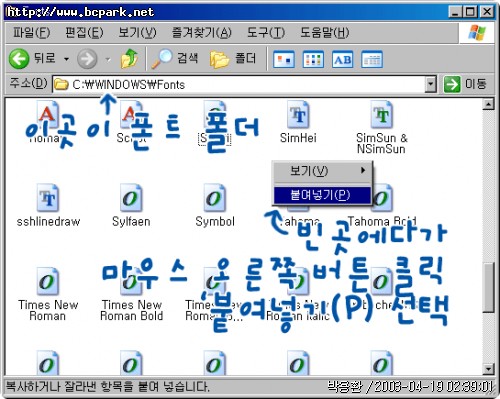Minimize the window
The image size is (500, 399).
tap(455, 12)
